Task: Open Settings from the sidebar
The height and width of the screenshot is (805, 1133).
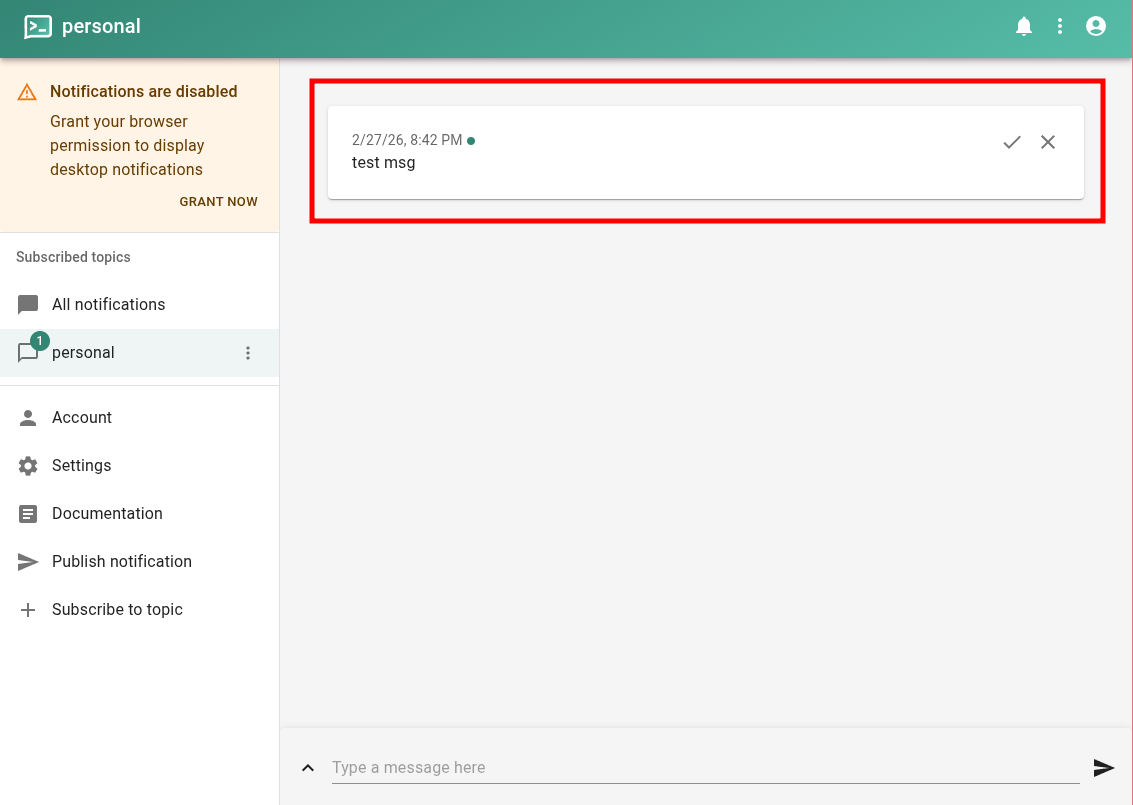Action: point(81,466)
